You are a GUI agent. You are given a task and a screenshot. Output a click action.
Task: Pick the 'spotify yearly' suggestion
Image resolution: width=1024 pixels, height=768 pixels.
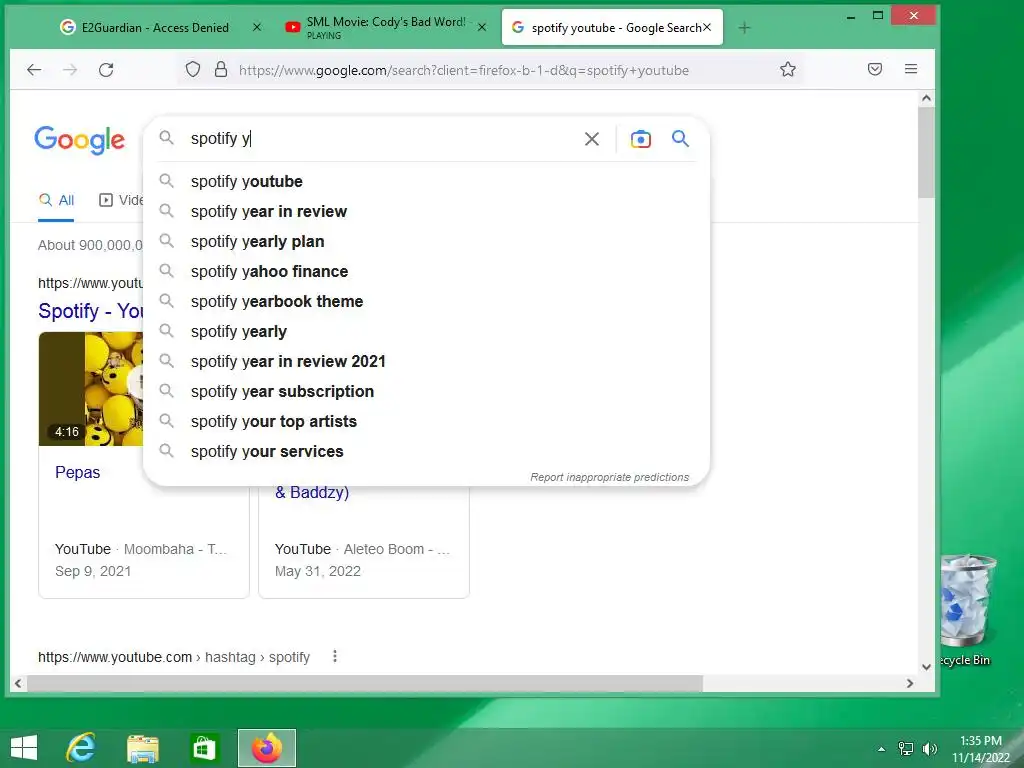pos(426,332)
